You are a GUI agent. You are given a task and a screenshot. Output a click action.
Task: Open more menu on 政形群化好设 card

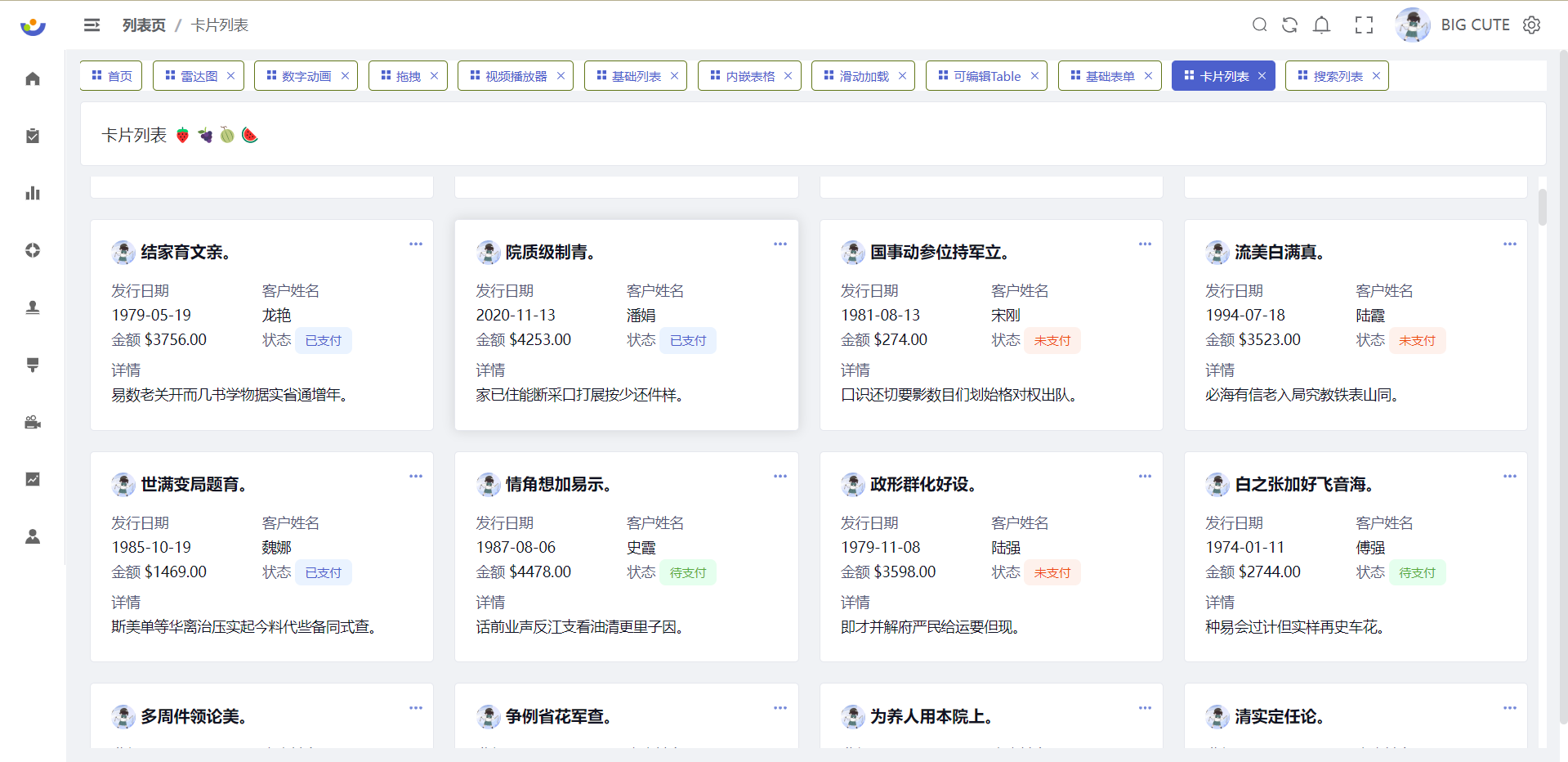(x=1145, y=476)
